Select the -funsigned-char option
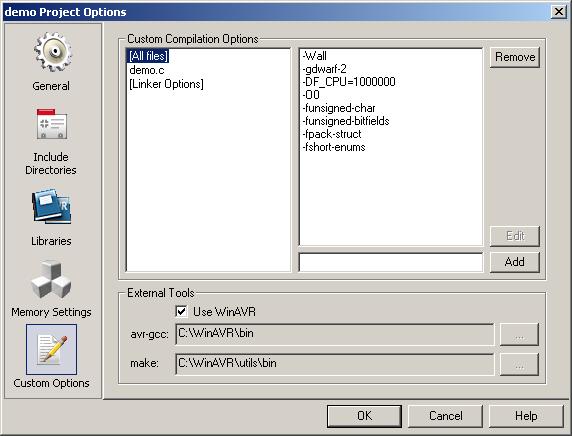The height and width of the screenshot is (436, 572). (339, 108)
